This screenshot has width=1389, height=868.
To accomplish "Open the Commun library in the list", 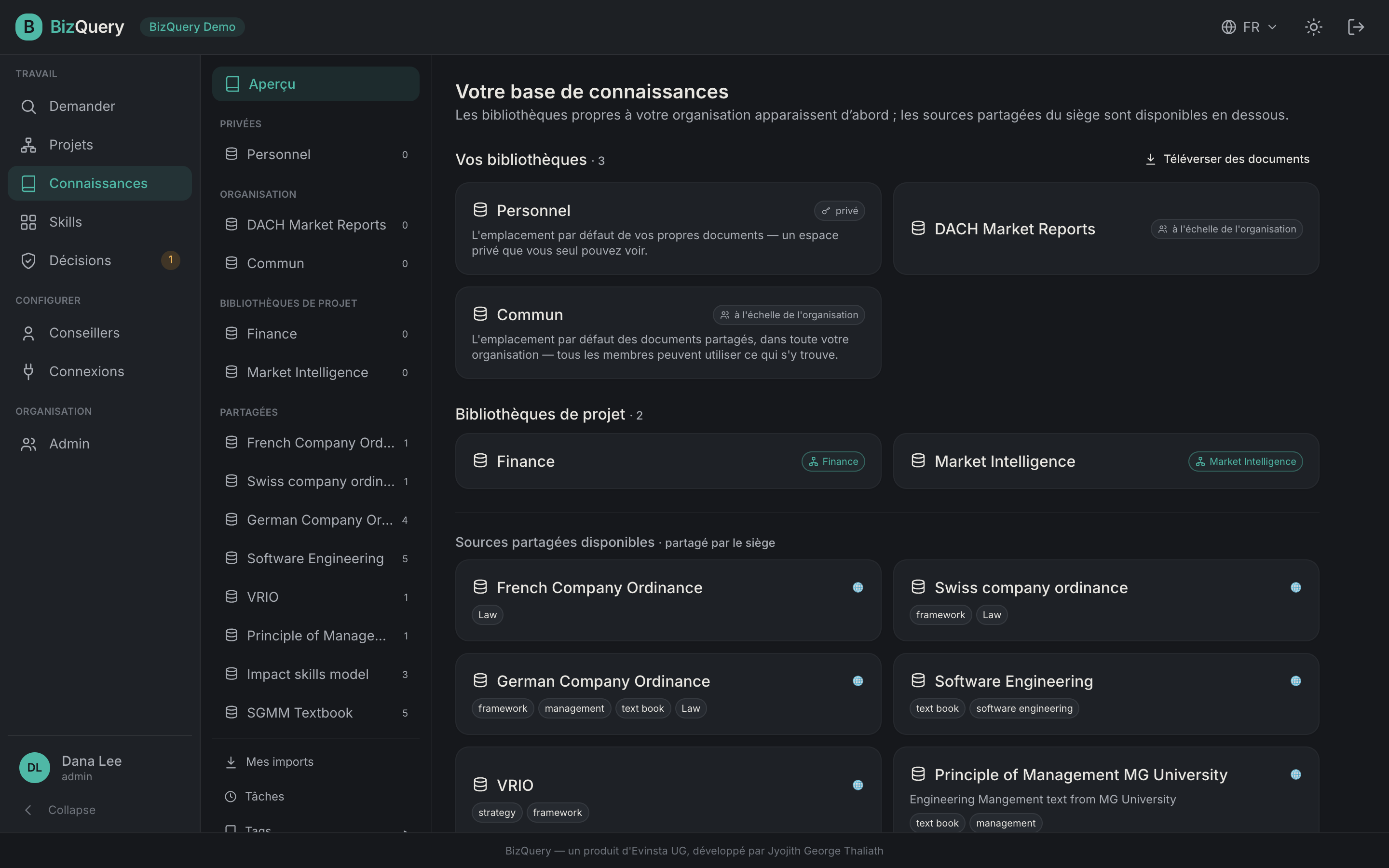I will (x=316, y=263).
